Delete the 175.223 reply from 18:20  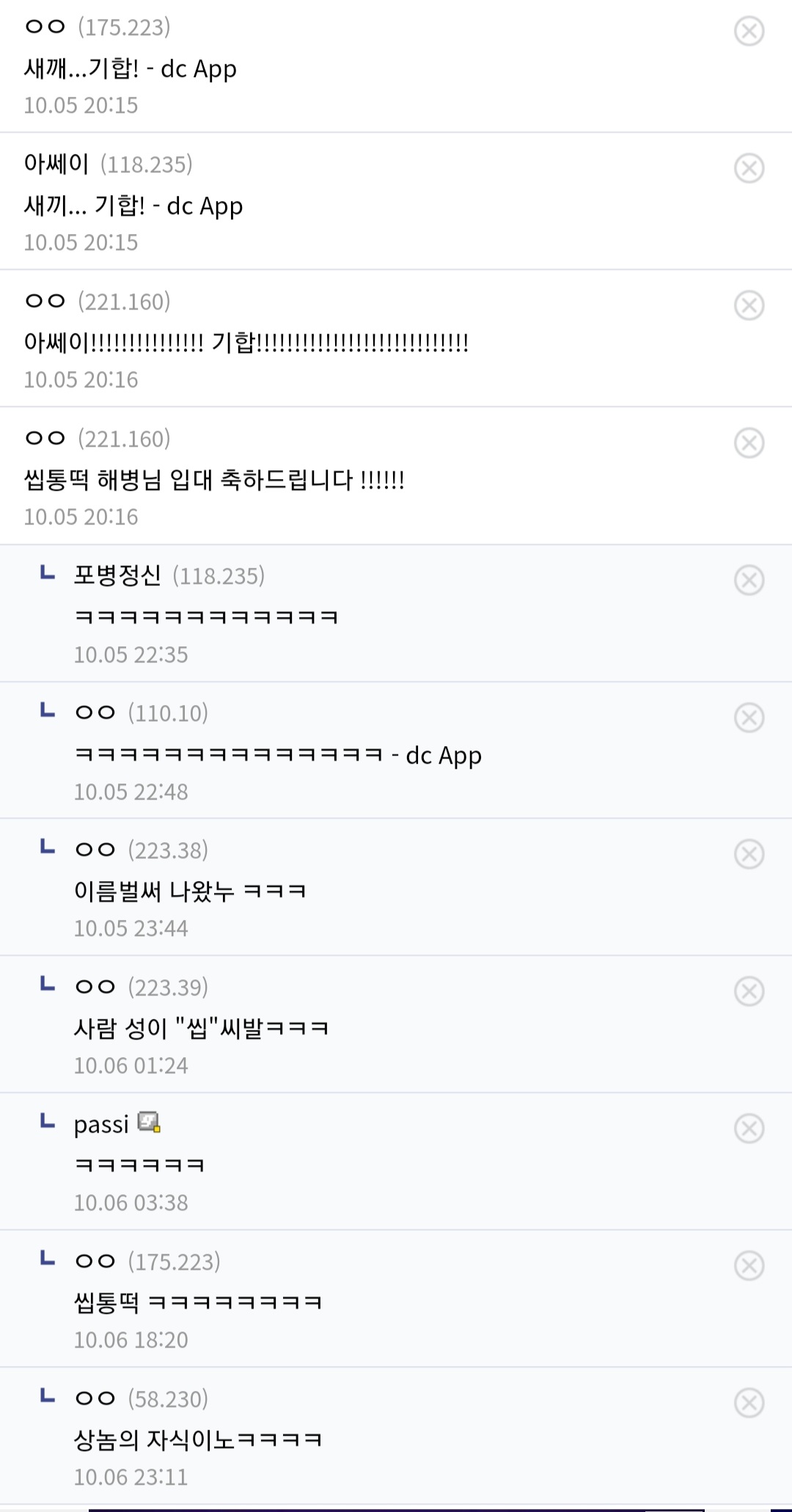pyautogui.click(x=749, y=1266)
